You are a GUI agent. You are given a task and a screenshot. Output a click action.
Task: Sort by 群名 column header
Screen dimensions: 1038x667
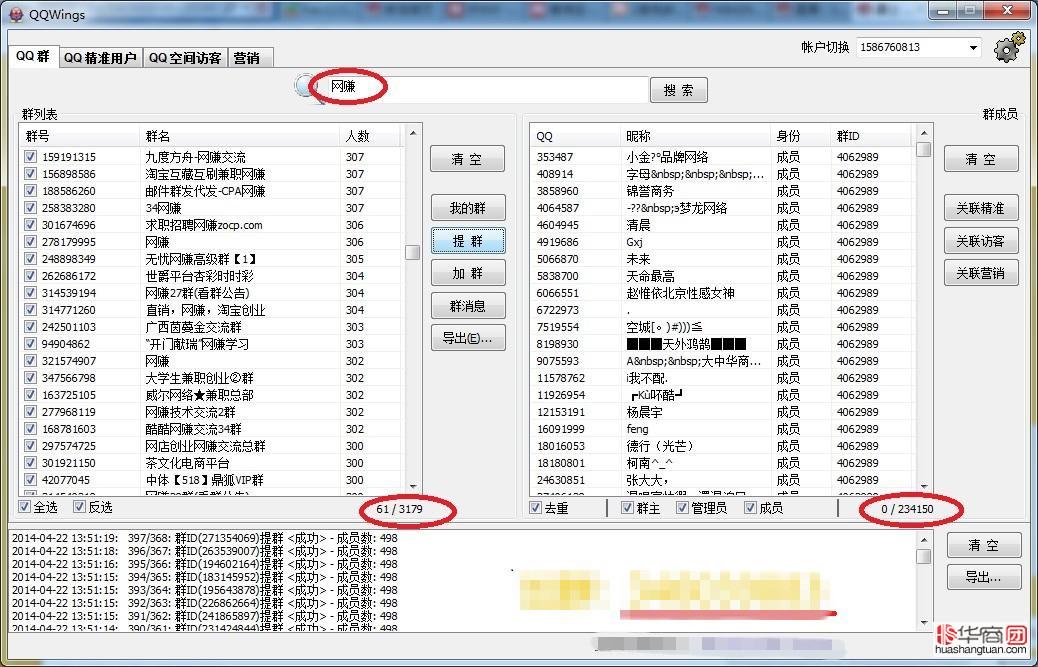pos(240,136)
